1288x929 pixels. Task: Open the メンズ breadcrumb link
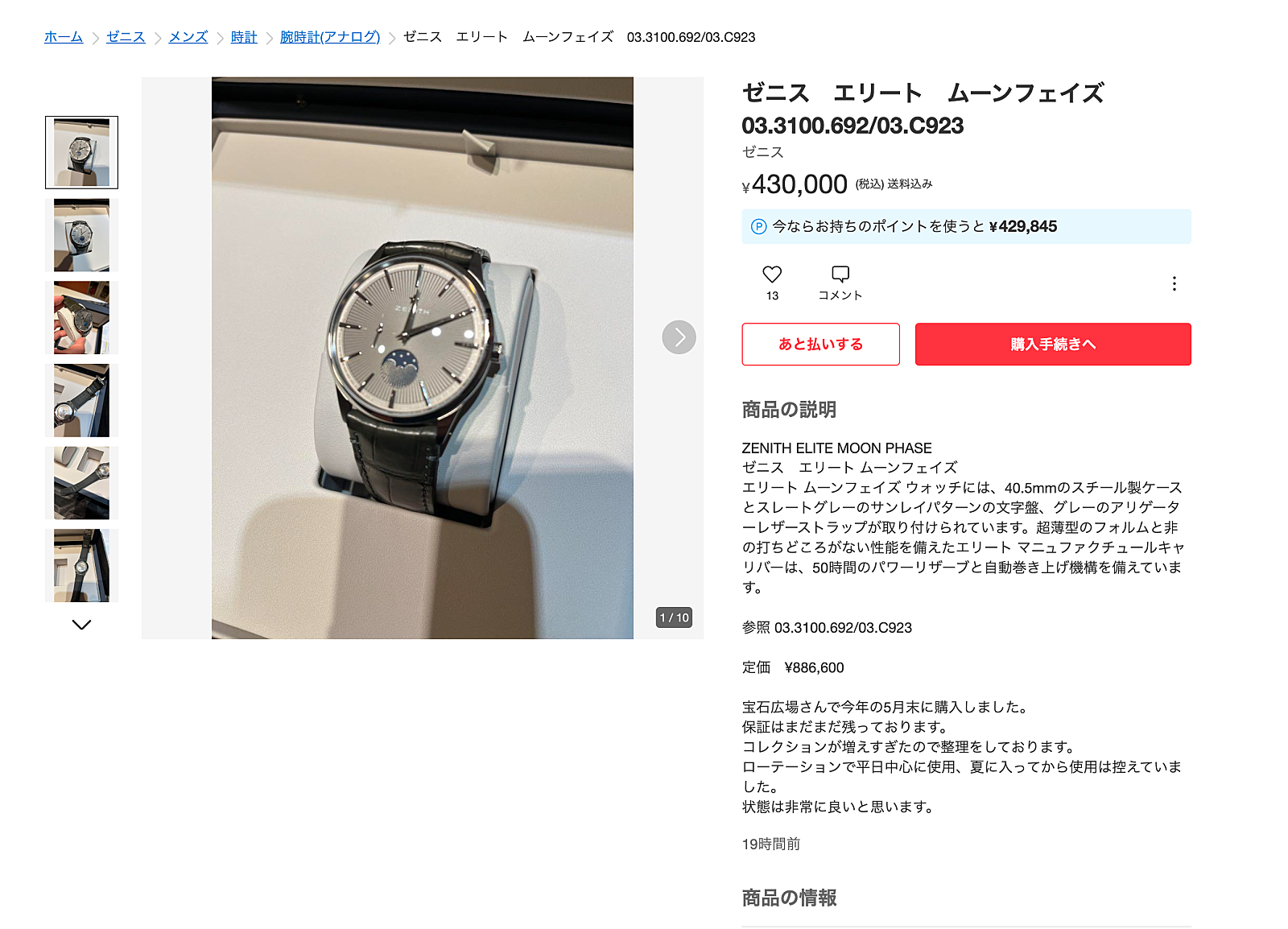(188, 37)
